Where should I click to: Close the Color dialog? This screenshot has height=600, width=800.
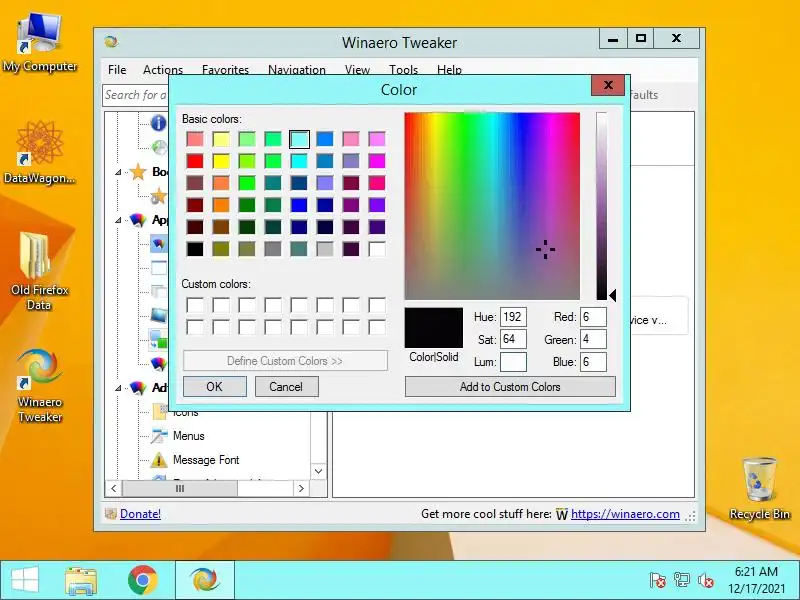[x=608, y=85]
